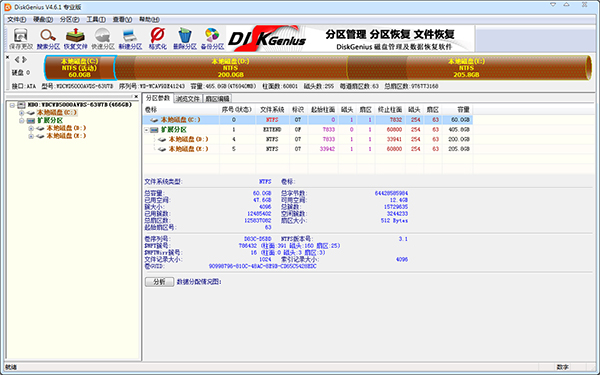The height and width of the screenshot is (375, 600).
Task: Switch to the 浏览文件 tab
Action: tap(188, 99)
